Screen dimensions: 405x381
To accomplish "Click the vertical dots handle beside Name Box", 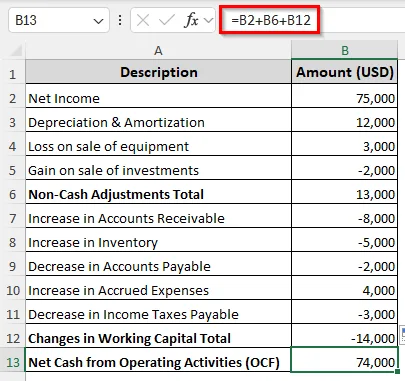I will 120,20.
